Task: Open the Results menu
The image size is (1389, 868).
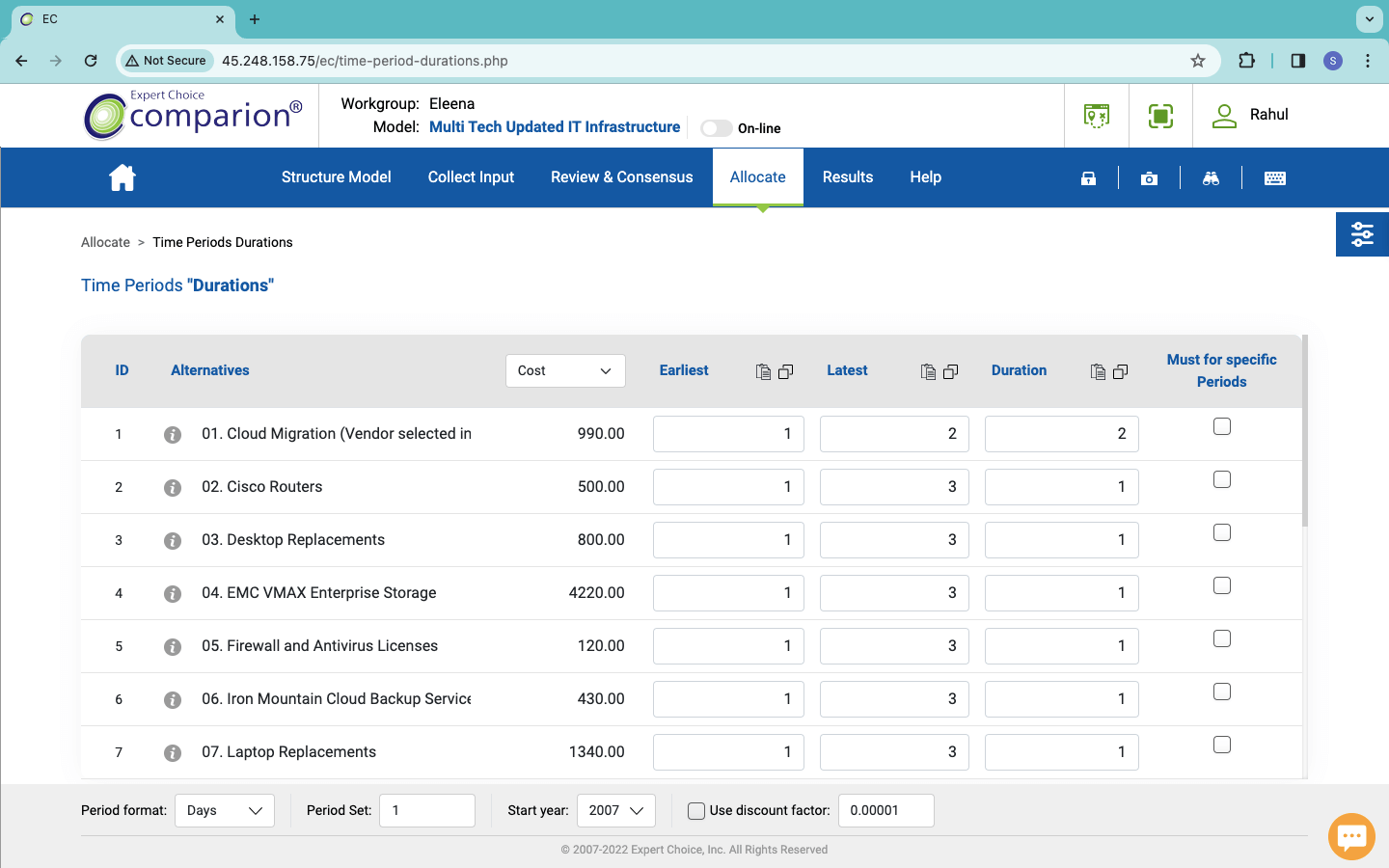Action: [x=848, y=177]
